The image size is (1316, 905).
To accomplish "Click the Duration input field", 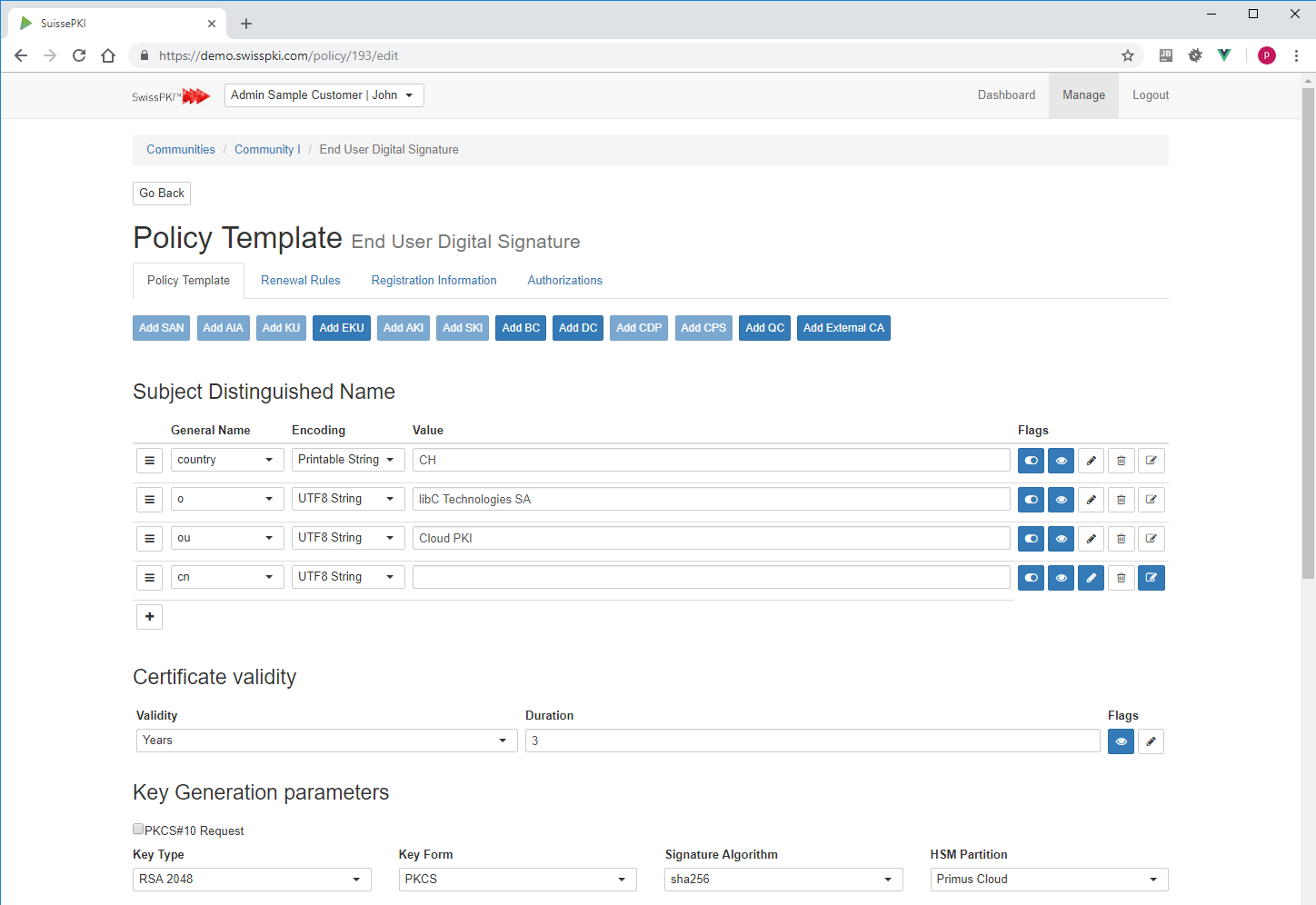I will tap(813, 741).
